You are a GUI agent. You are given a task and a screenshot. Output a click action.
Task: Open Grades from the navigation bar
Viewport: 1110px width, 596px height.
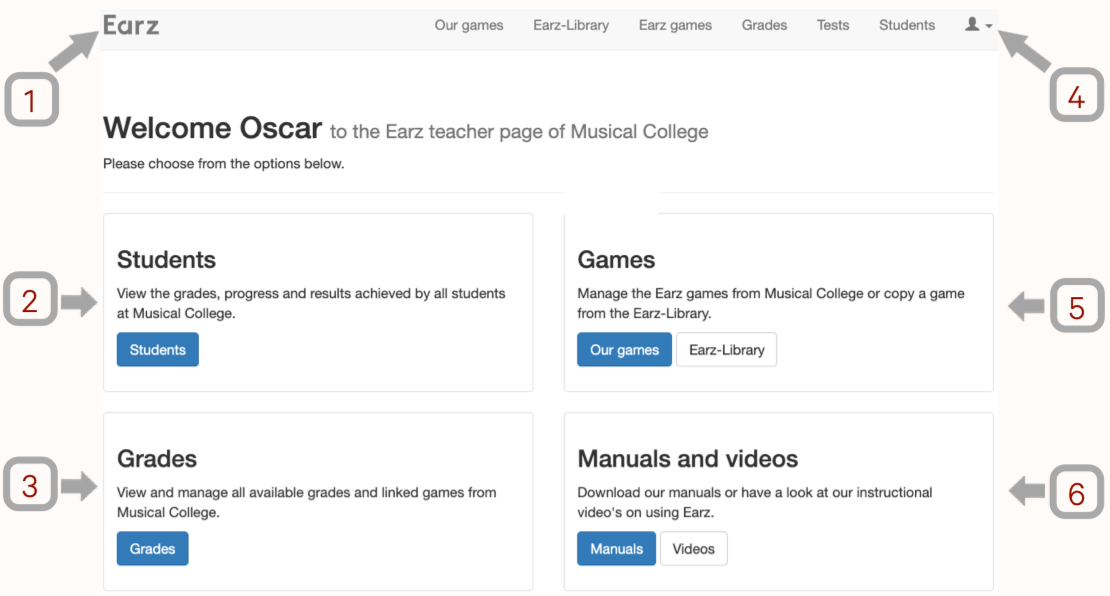coord(764,25)
